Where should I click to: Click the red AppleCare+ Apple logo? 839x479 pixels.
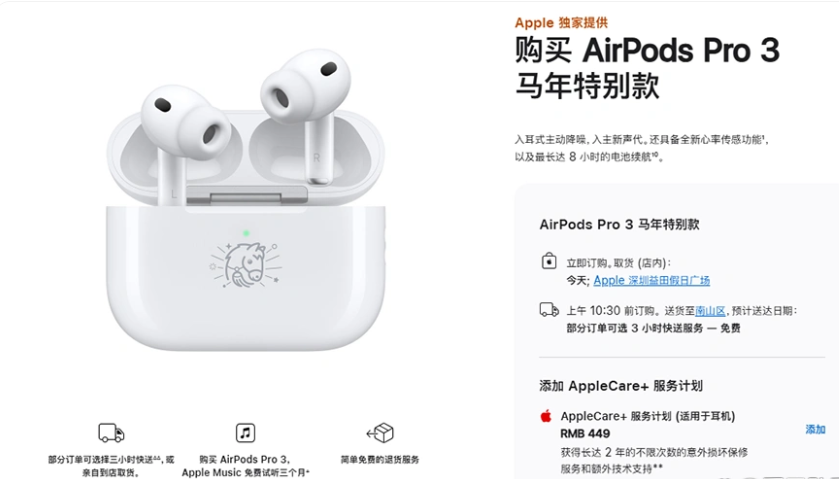click(546, 416)
